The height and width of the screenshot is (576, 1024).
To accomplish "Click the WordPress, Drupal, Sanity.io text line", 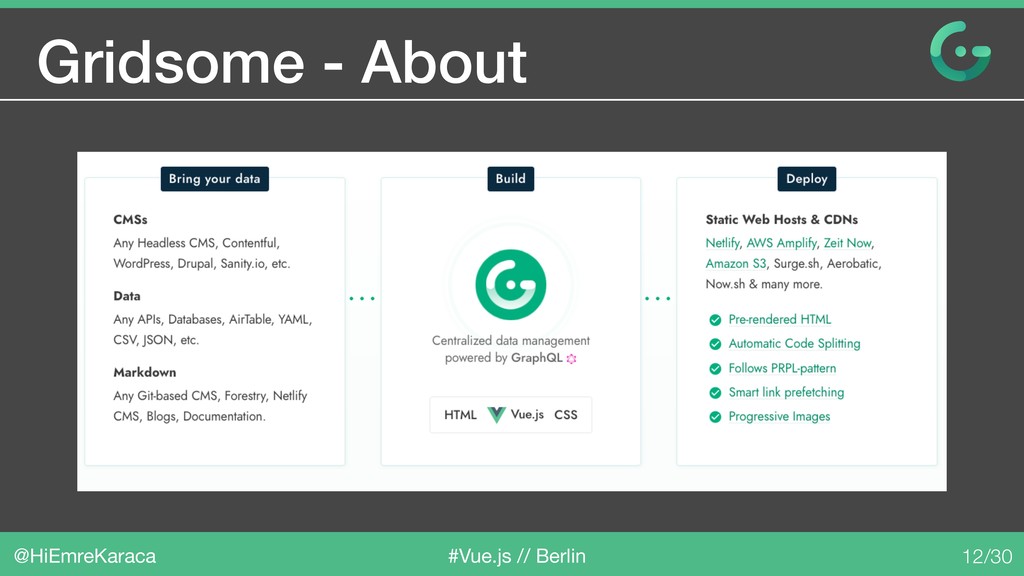I will coord(202,264).
